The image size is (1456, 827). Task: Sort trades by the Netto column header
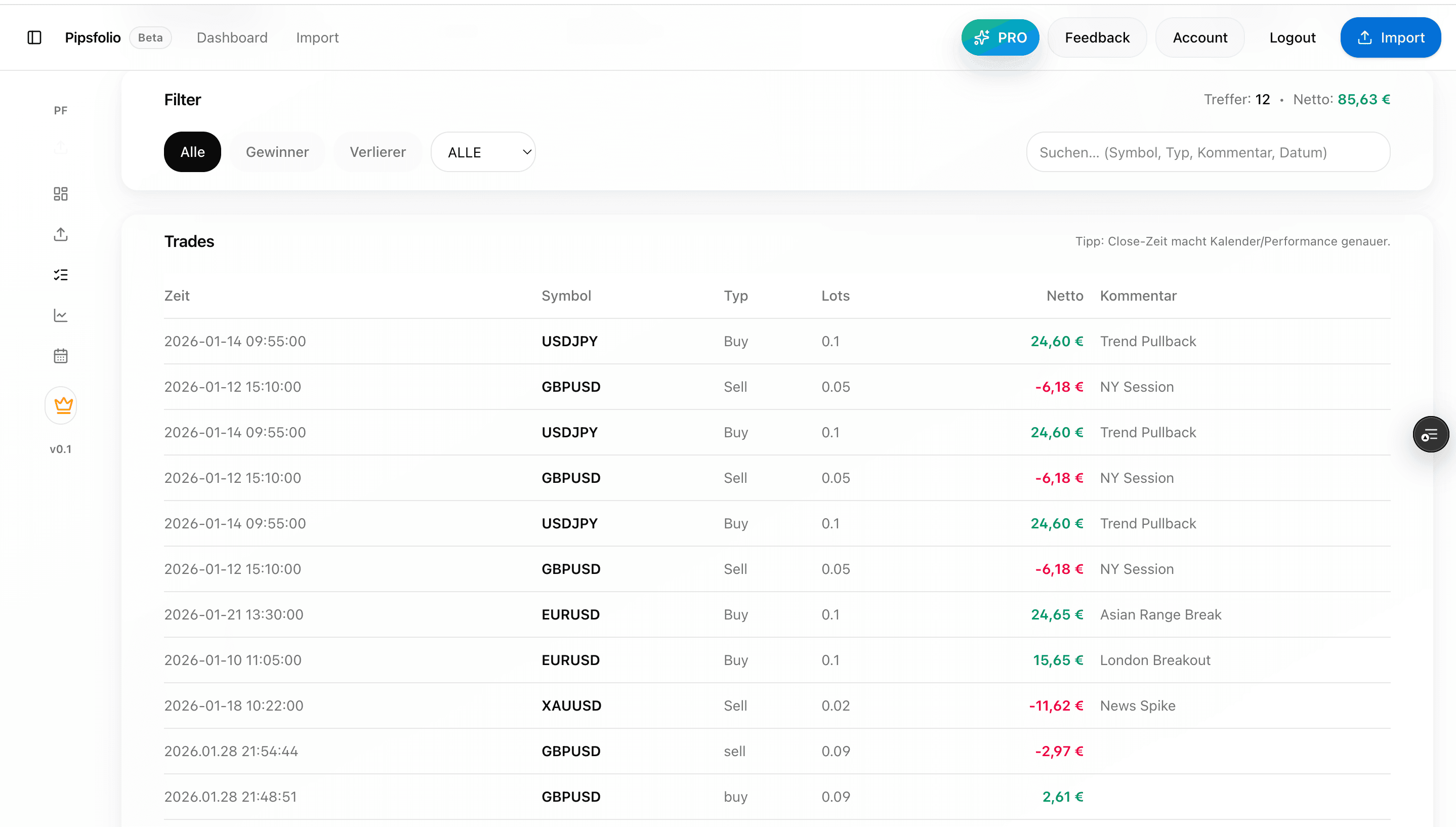click(x=1064, y=296)
